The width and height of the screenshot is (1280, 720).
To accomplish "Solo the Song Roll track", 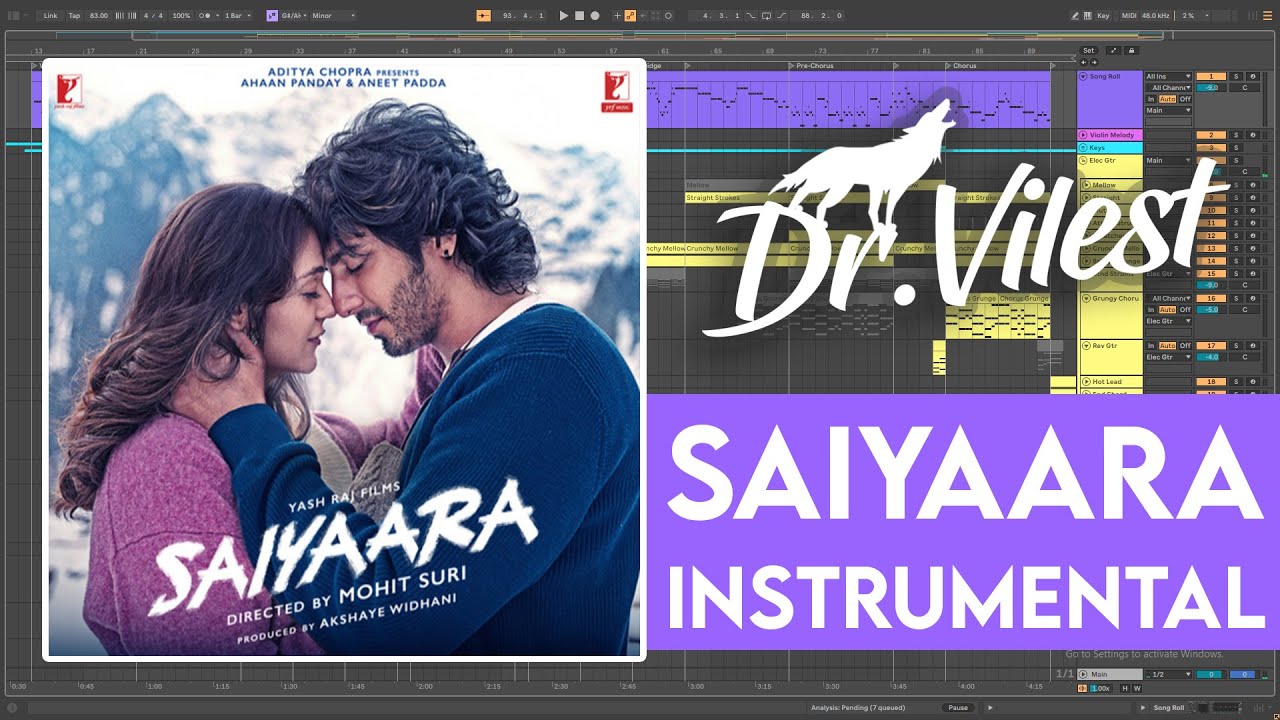I will (1236, 76).
